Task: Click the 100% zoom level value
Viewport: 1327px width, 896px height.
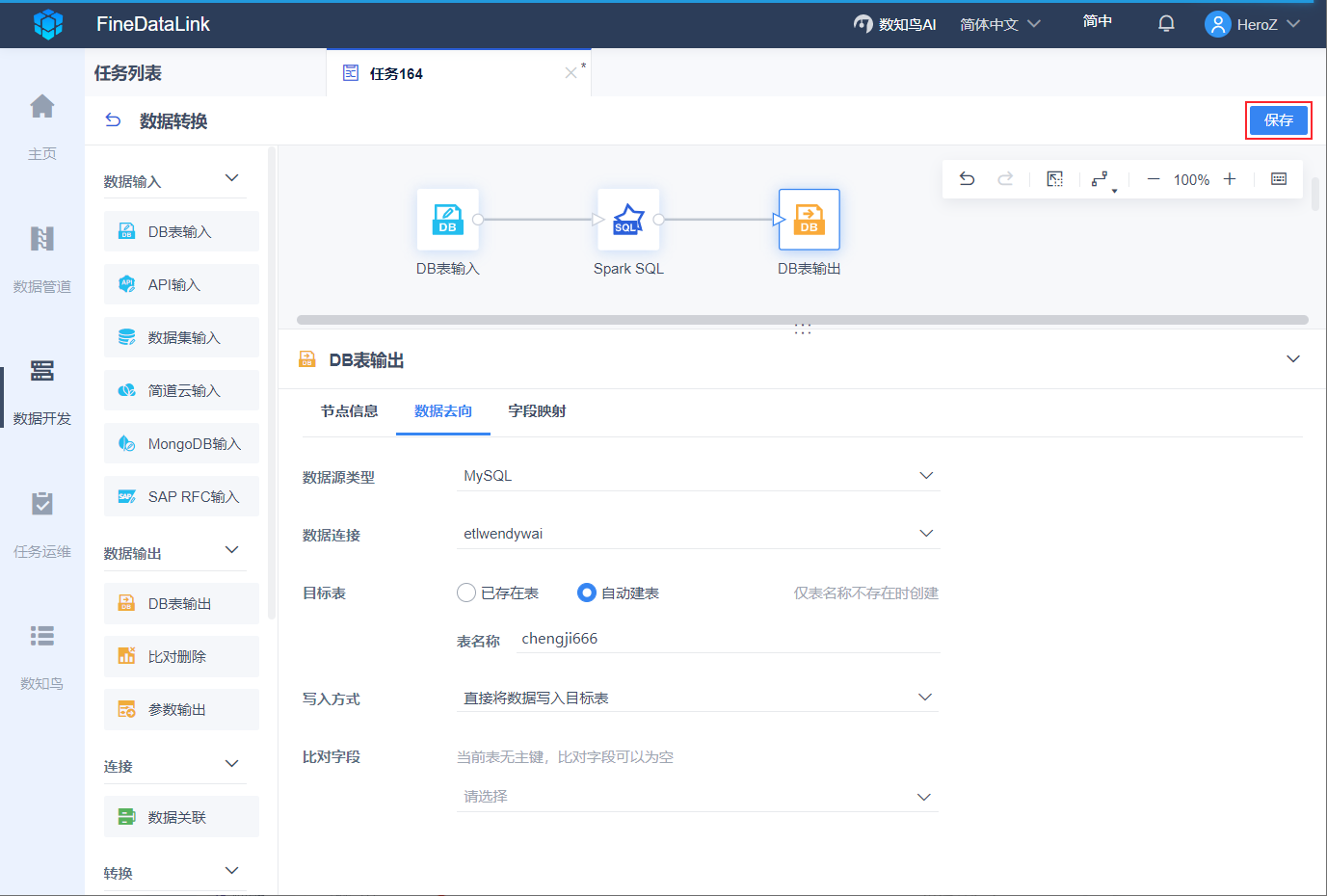Action: click(1191, 179)
